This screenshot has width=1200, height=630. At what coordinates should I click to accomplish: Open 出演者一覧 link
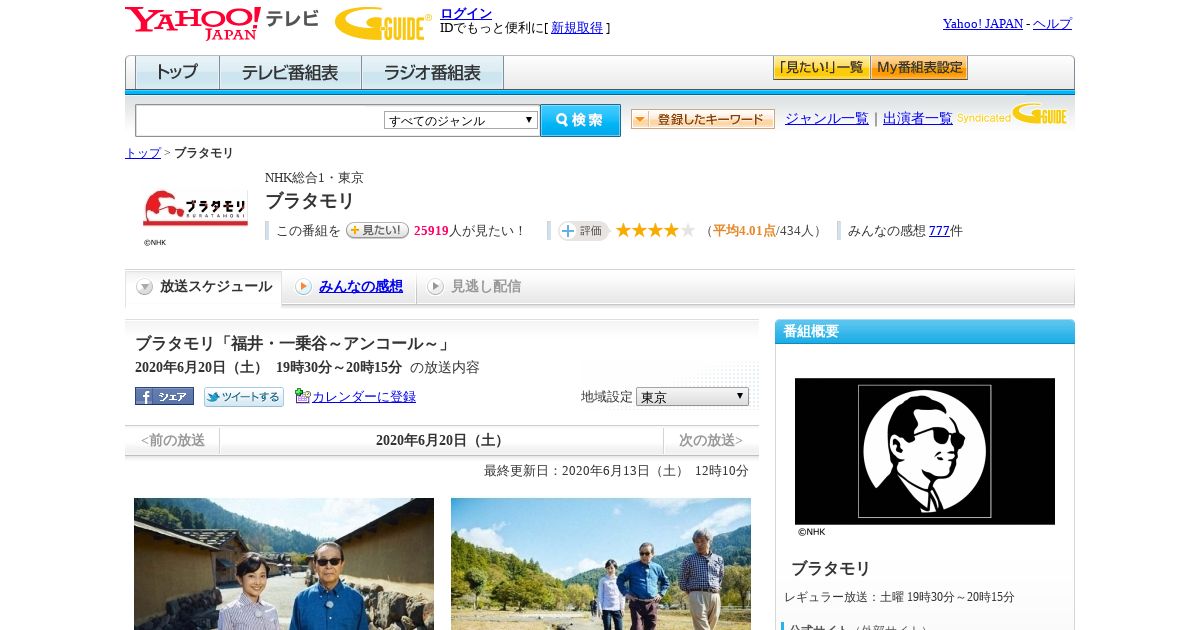[x=918, y=118]
